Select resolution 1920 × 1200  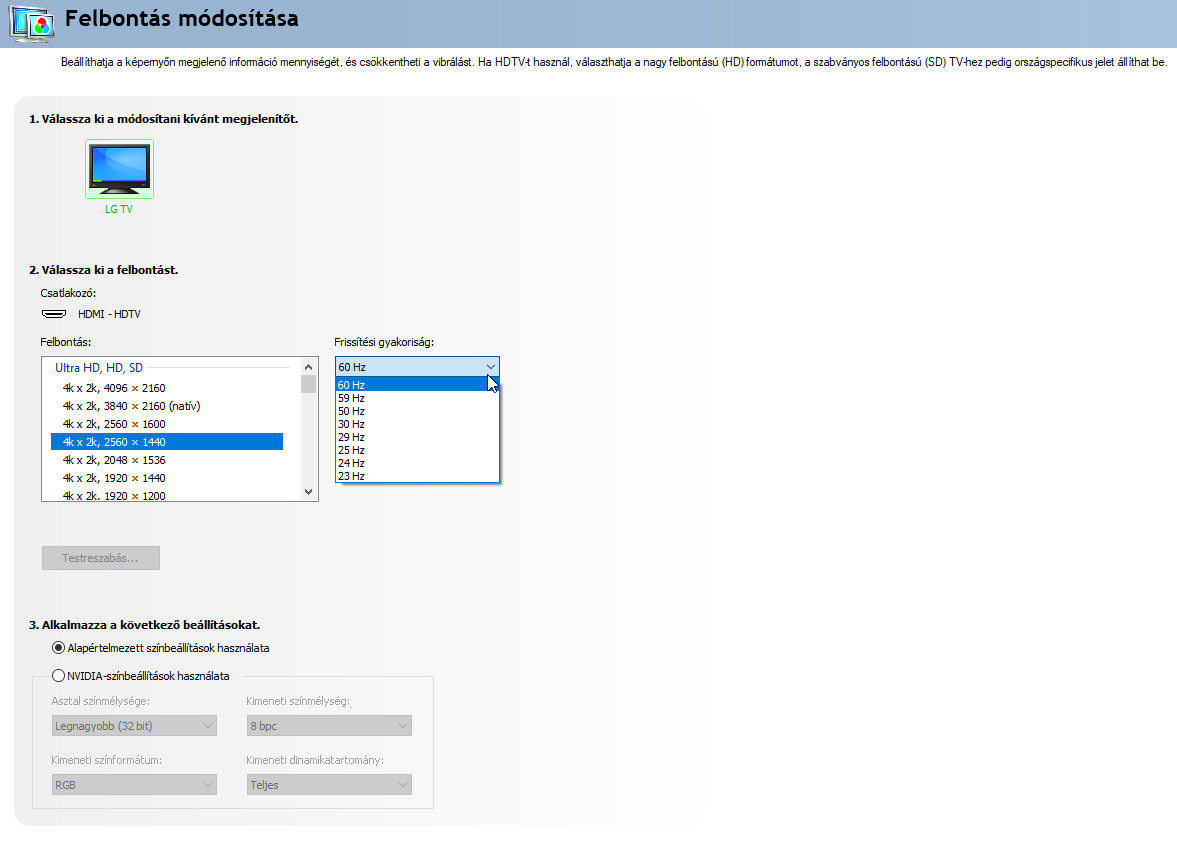pos(167,495)
